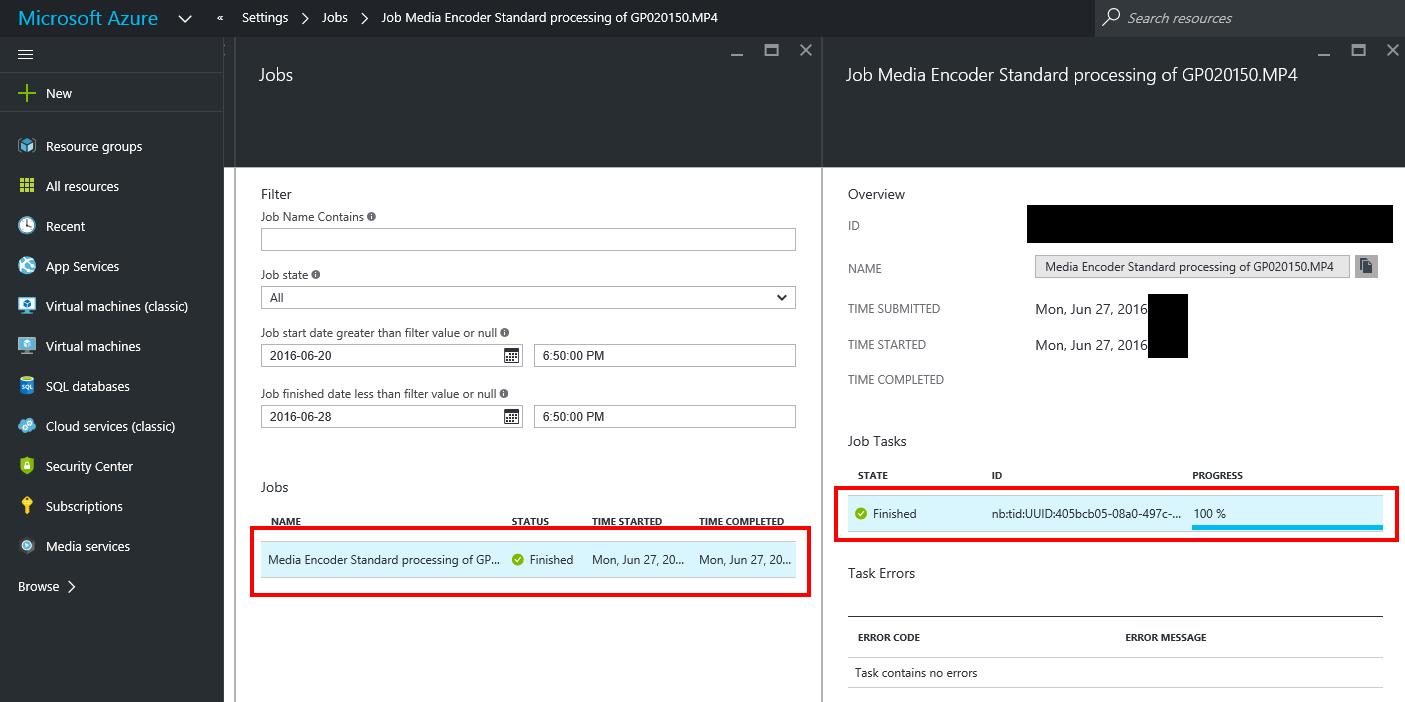Click the New label in sidebar
This screenshot has height=702, width=1405.
tap(59, 93)
